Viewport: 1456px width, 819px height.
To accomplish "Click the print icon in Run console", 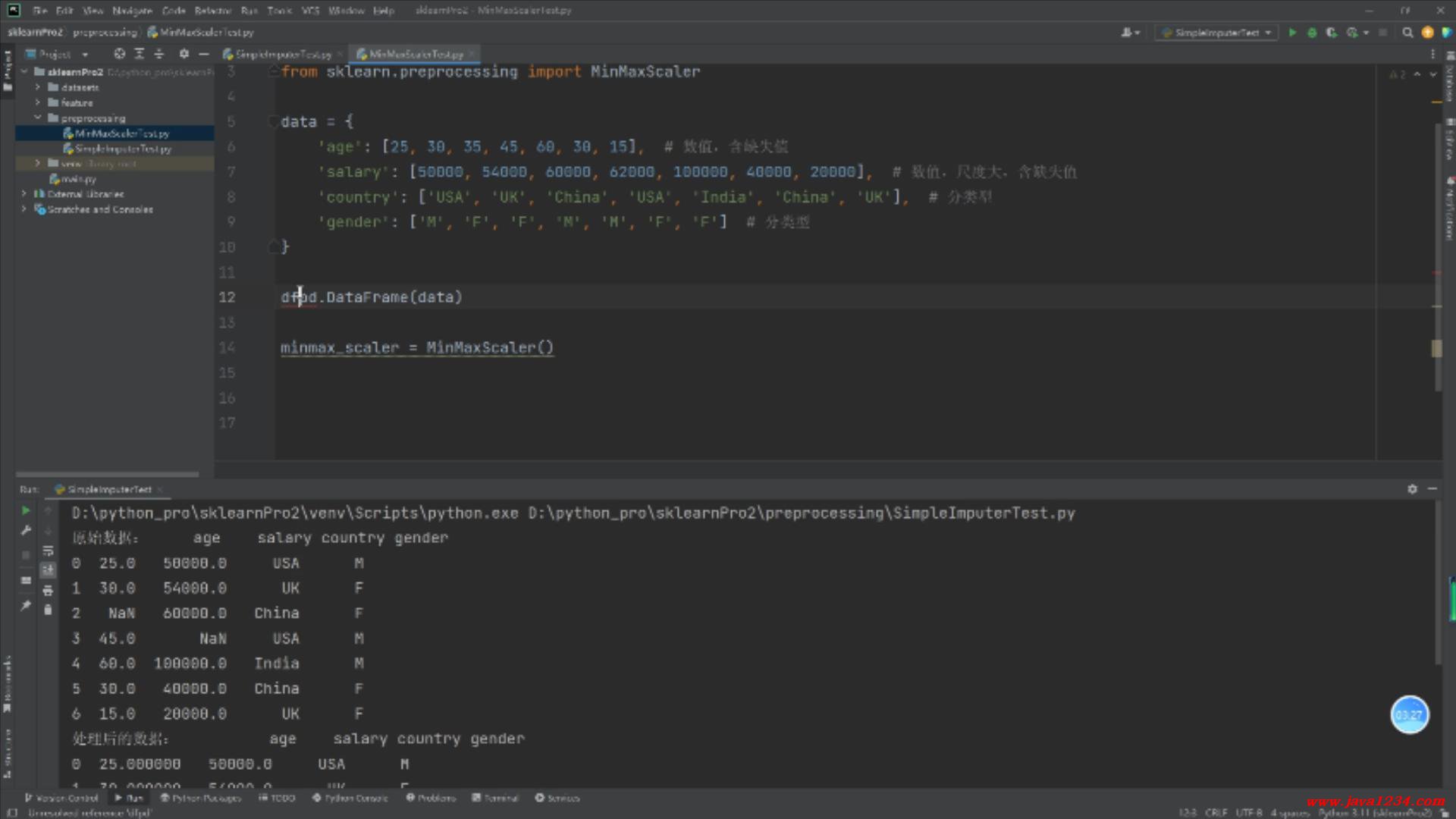I will click(48, 590).
